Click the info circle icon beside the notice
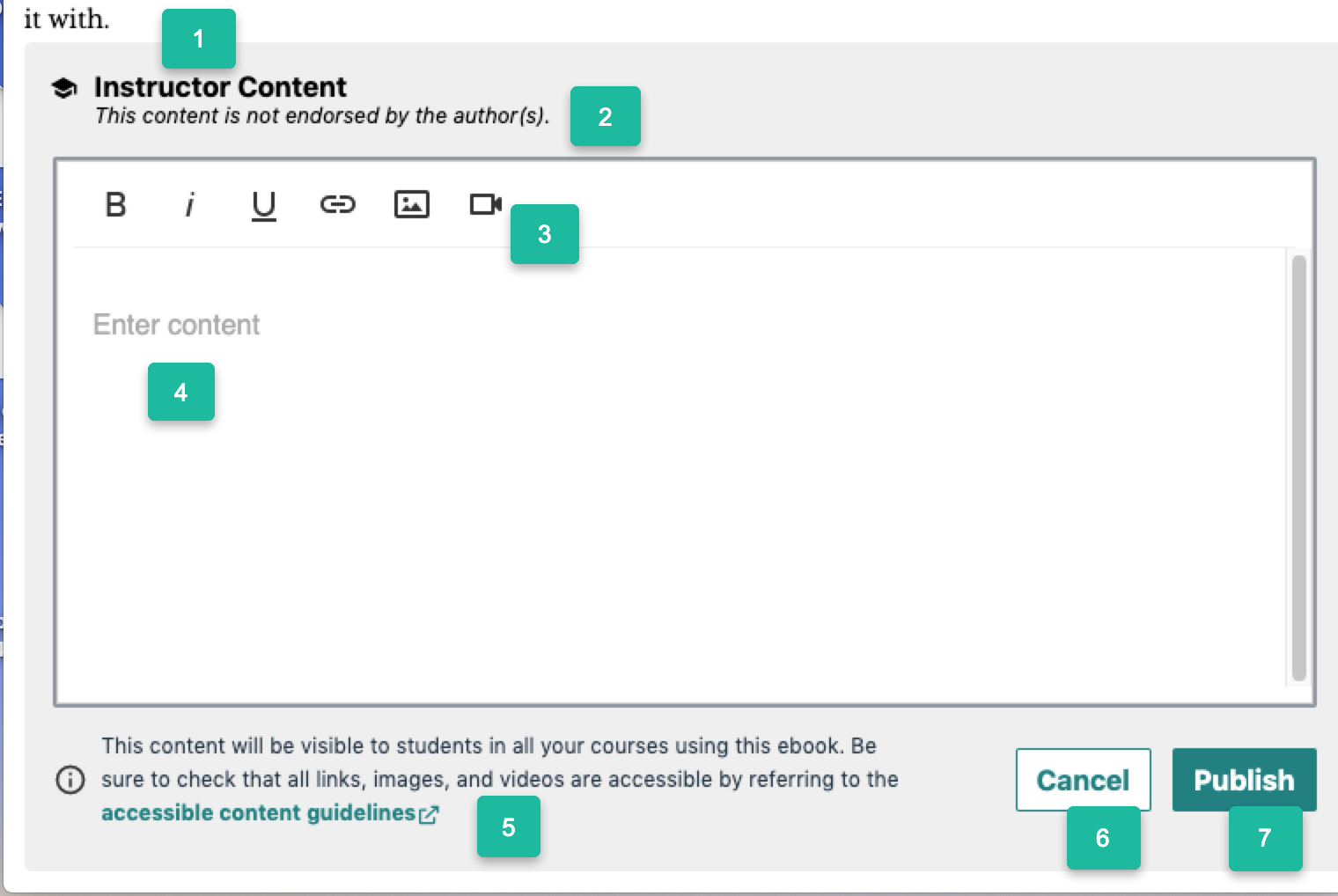The image size is (1338, 896). 70,780
